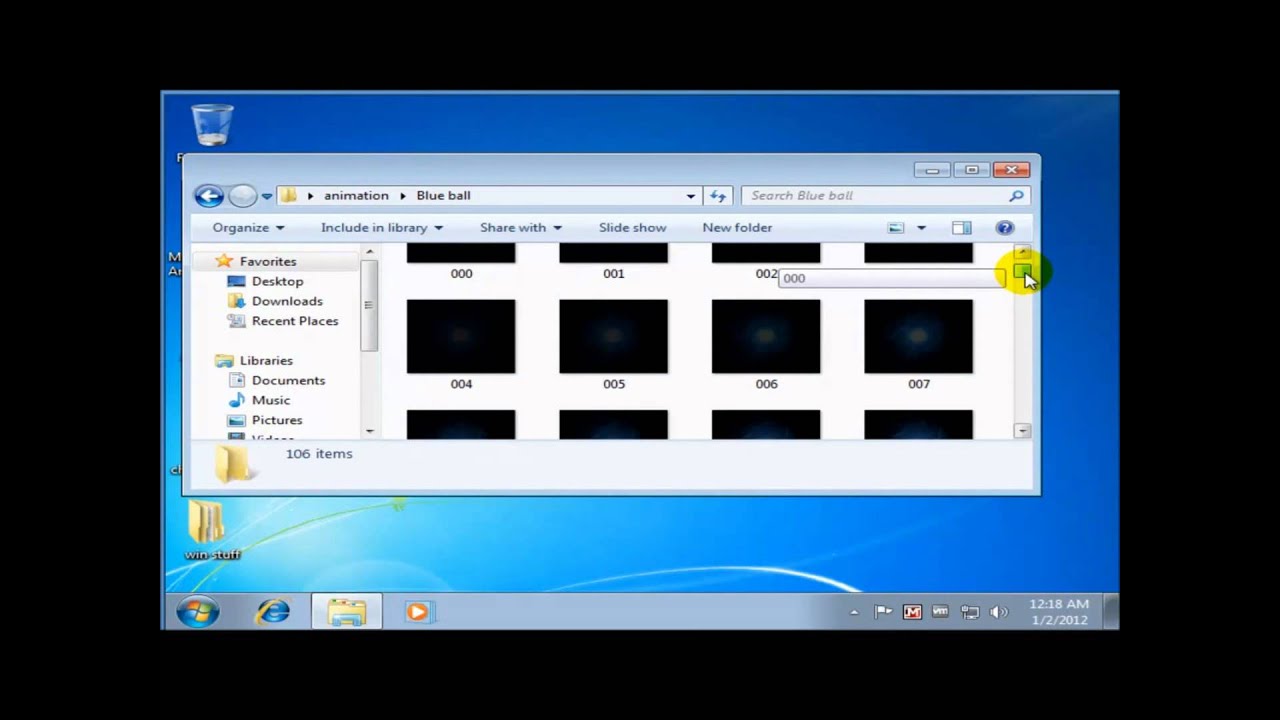The height and width of the screenshot is (720, 1280).
Task: Open the Share with dropdown
Action: click(x=521, y=228)
